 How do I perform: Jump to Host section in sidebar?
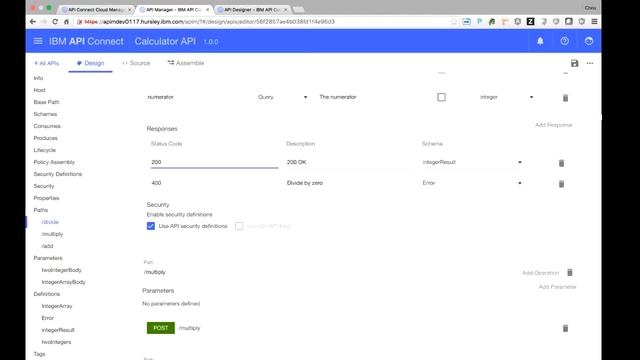point(40,90)
